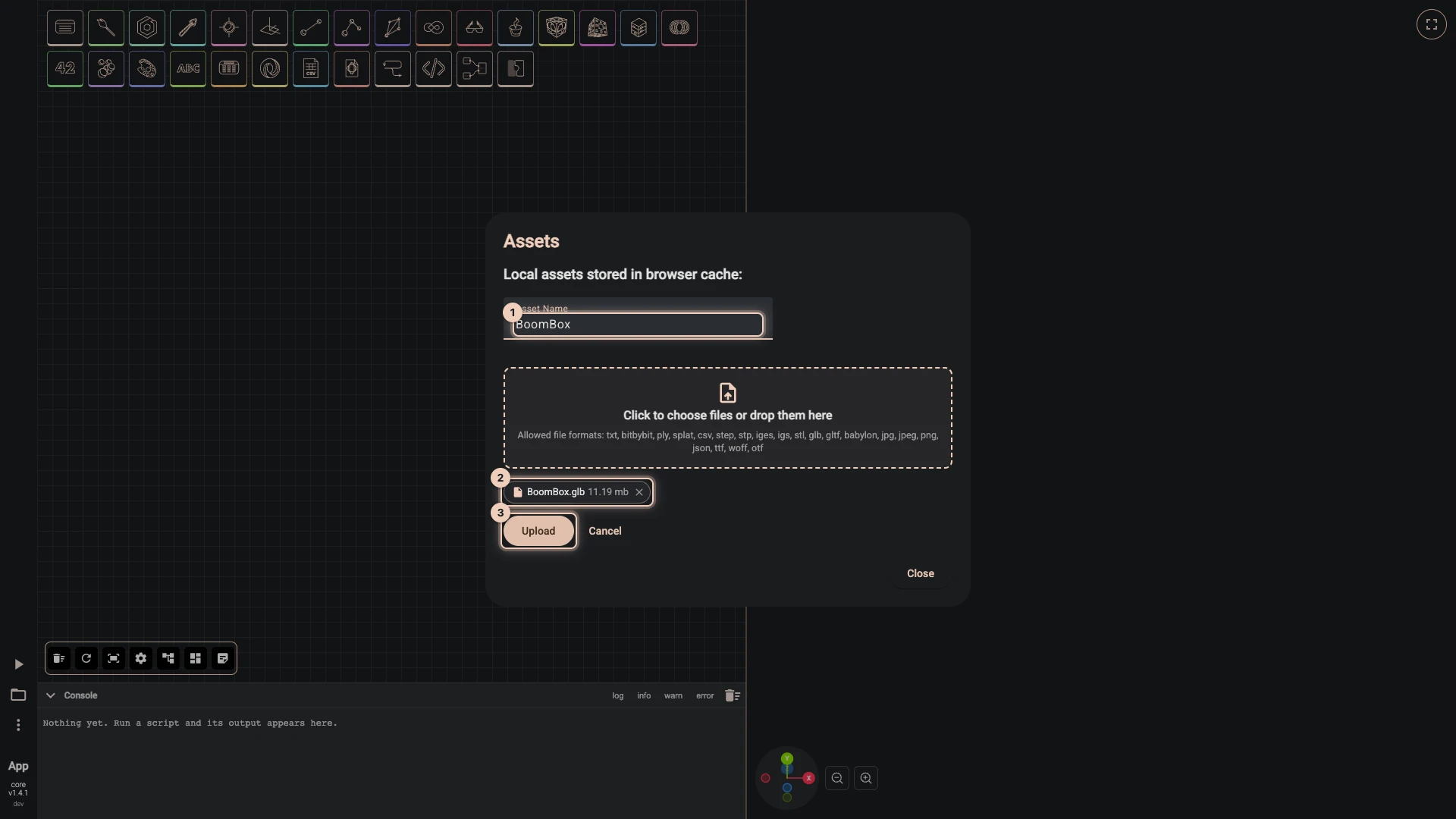Toggle the log filter in console
1456x819 pixels.
click(x=618, y=695)
